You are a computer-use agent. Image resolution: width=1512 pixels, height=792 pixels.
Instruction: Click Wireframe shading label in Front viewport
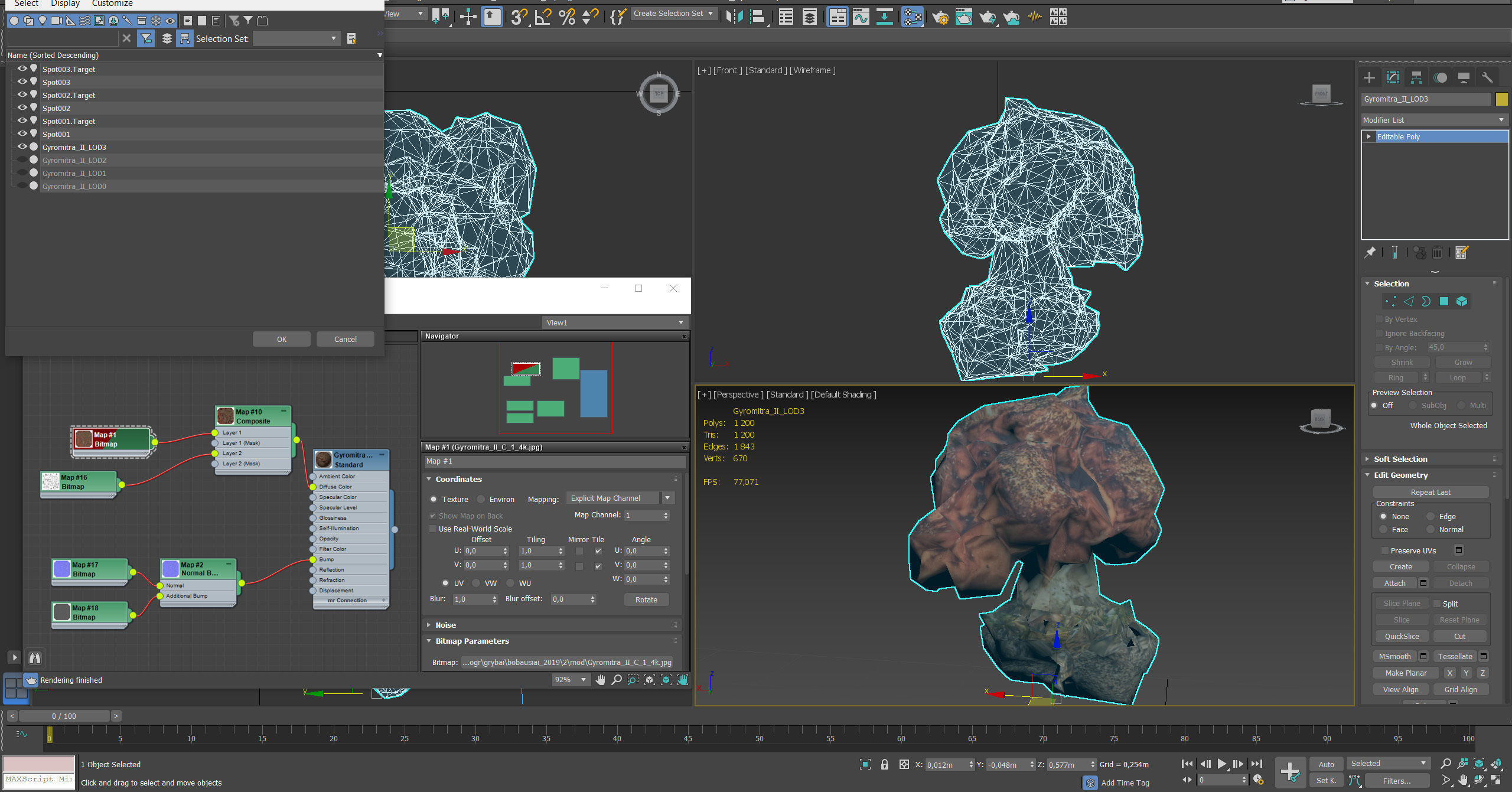[812, 70]
